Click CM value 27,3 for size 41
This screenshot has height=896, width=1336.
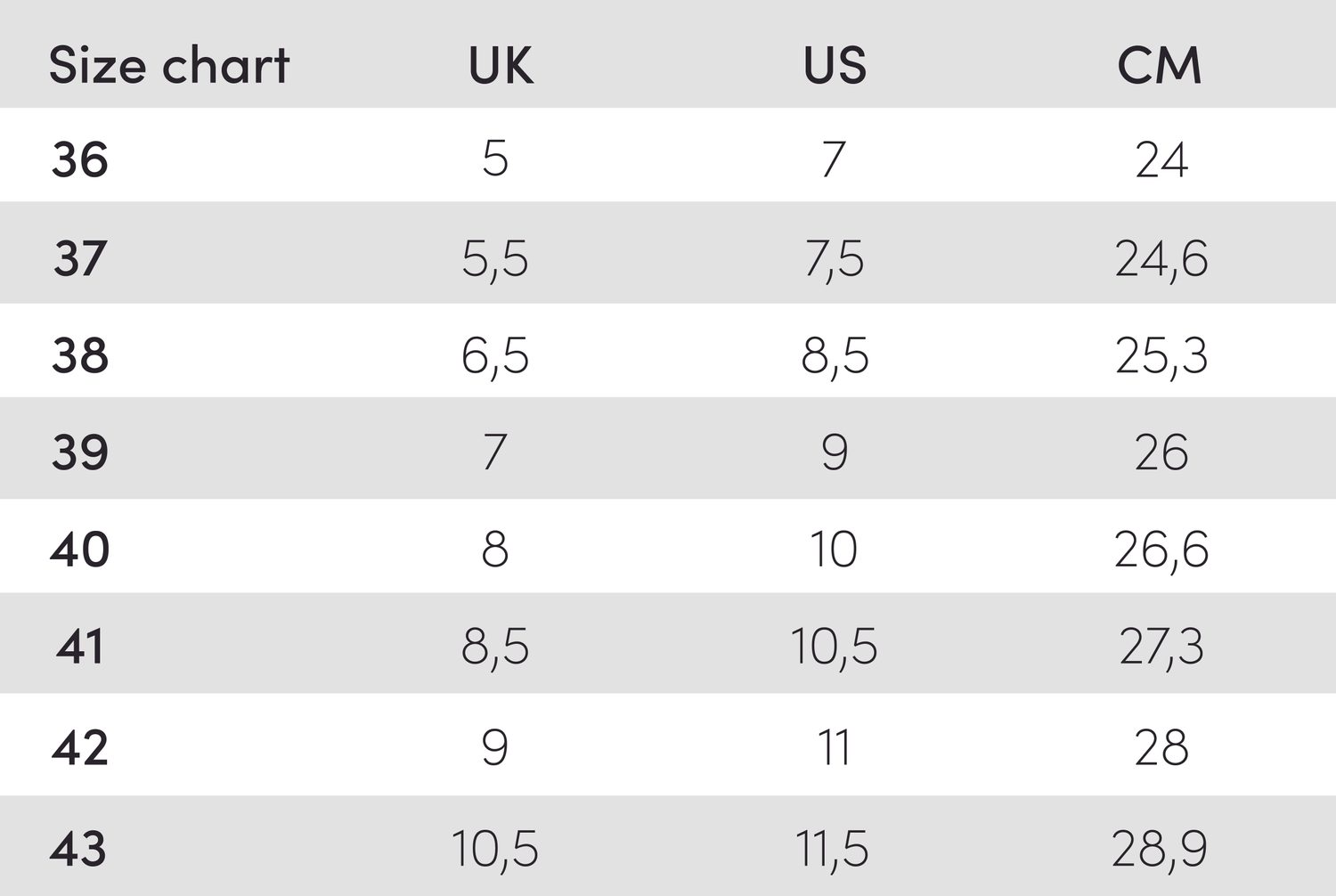click(1161, 646)
